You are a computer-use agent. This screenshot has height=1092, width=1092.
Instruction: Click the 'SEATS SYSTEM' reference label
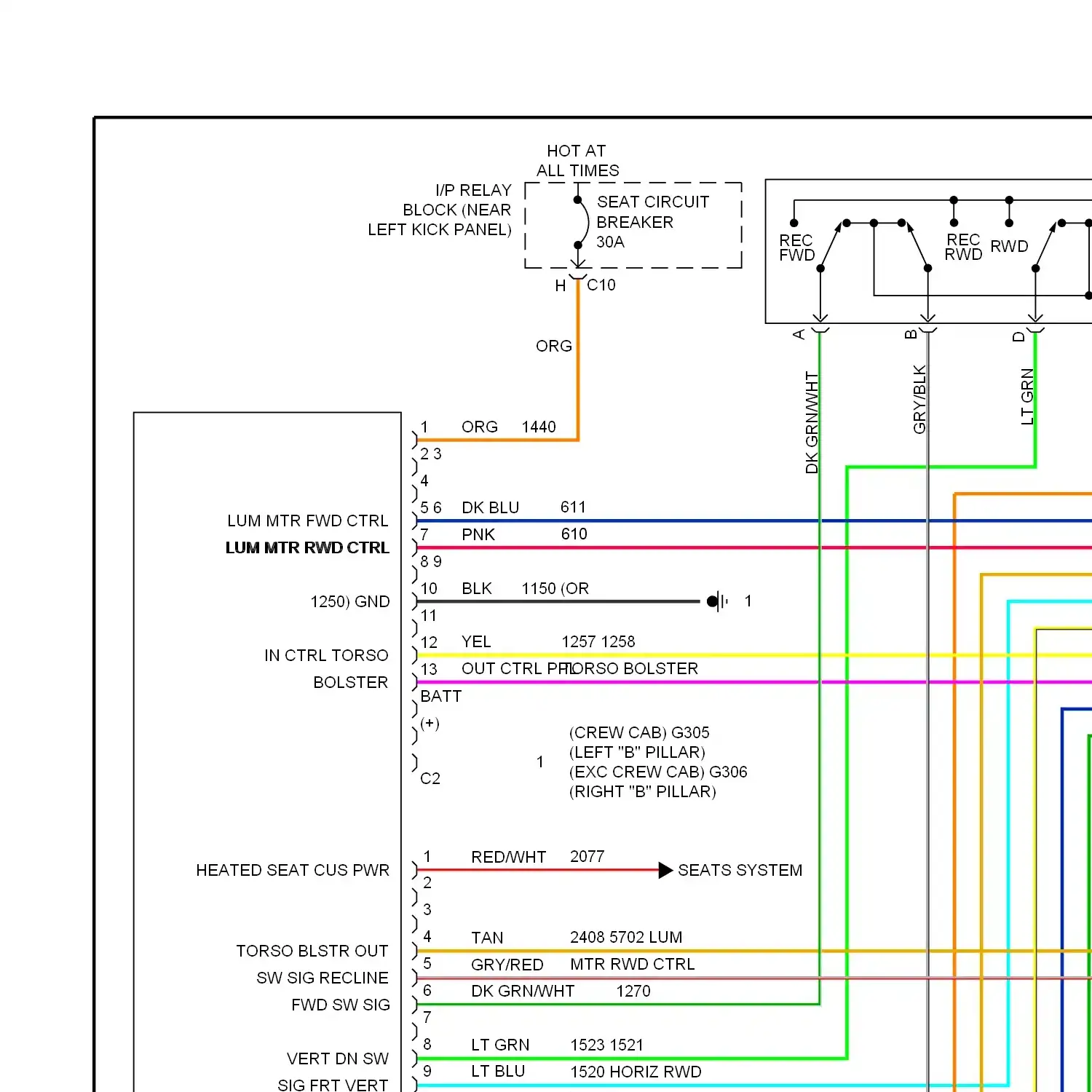tap(740, 871)
